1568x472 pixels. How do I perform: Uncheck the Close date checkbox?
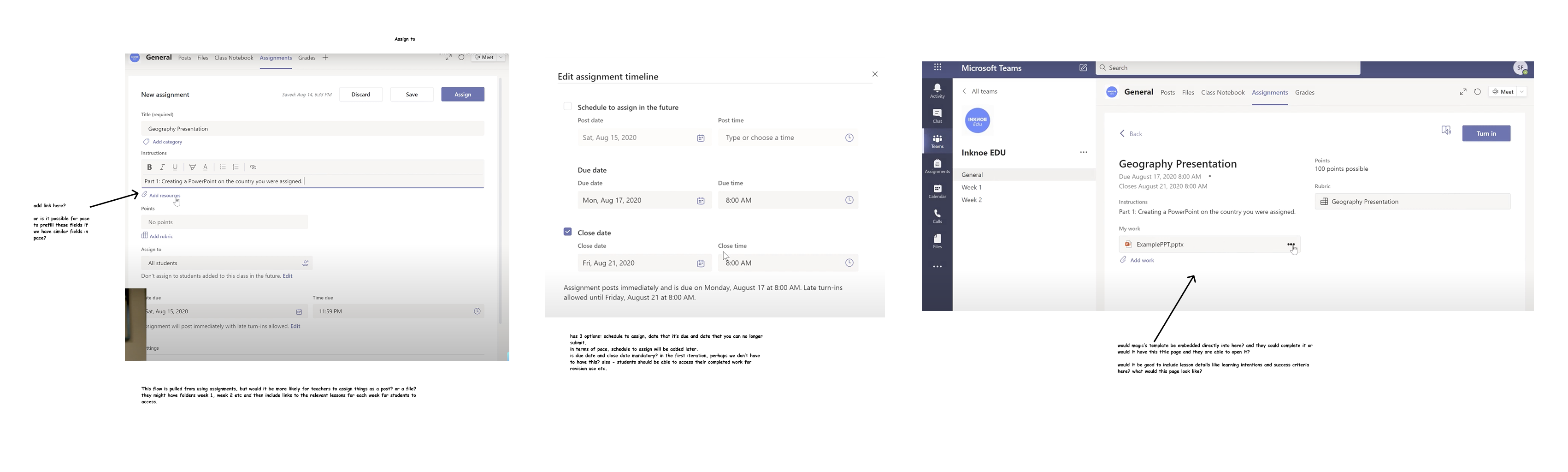(x=567, y=232)
